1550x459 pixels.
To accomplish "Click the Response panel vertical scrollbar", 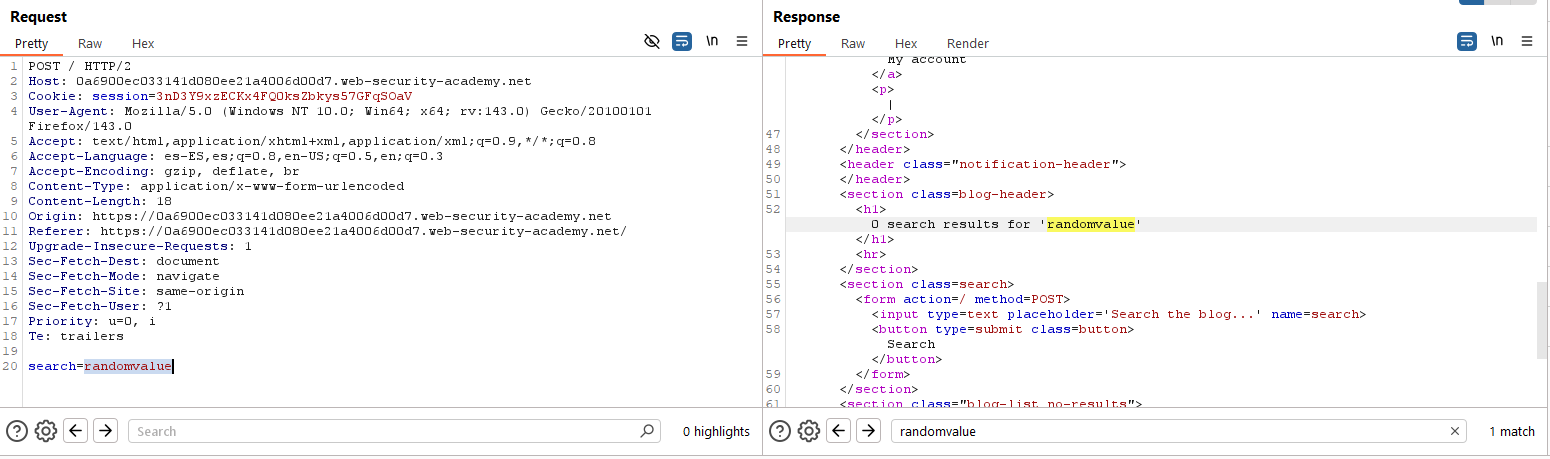I will pos(1543,320).
